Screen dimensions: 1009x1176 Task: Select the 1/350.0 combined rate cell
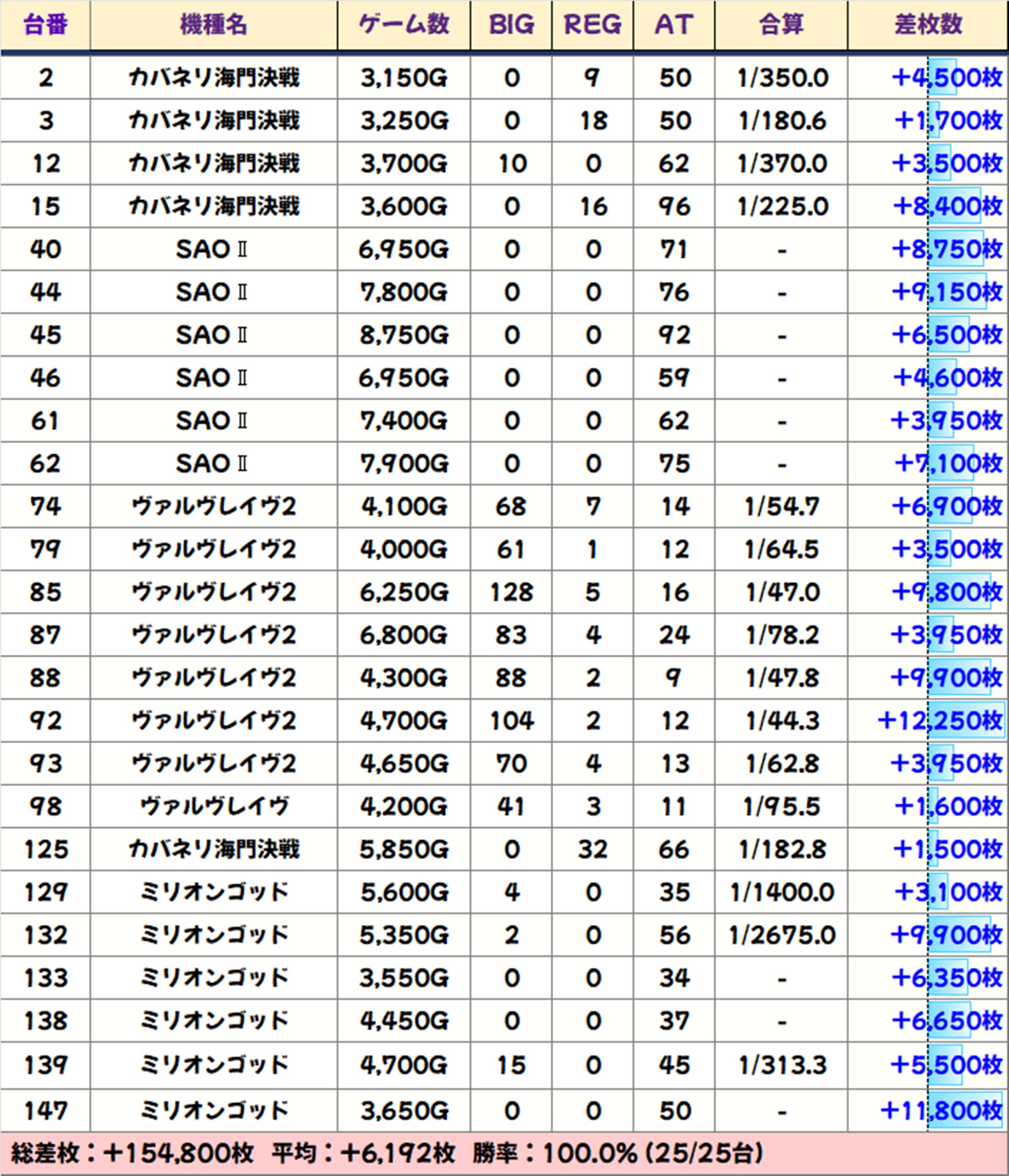tap(782, 78)
